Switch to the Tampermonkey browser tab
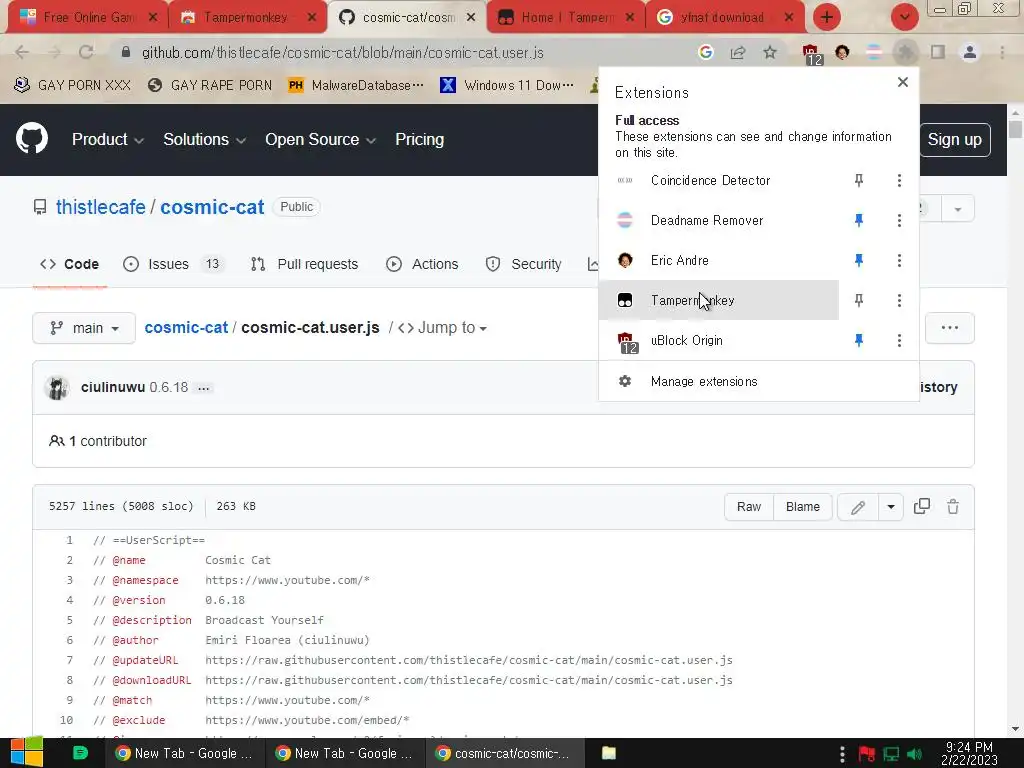1024x768 pixels. click(x=247, y=18)
